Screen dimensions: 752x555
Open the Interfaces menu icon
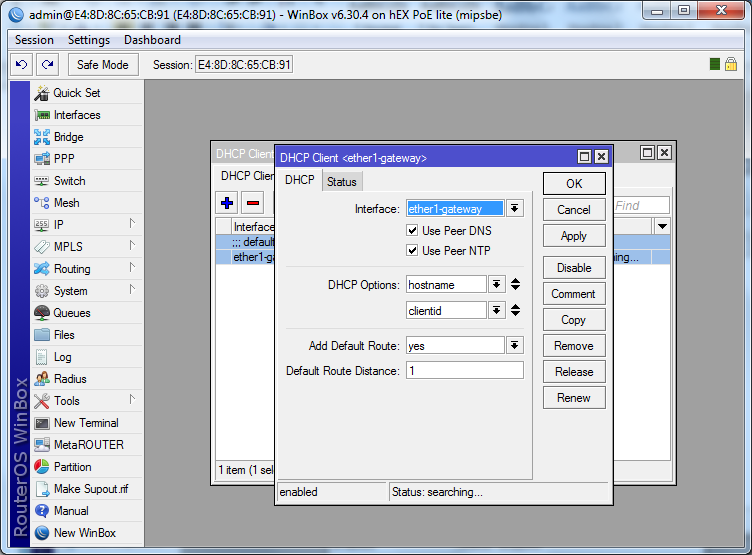point(42,115)
